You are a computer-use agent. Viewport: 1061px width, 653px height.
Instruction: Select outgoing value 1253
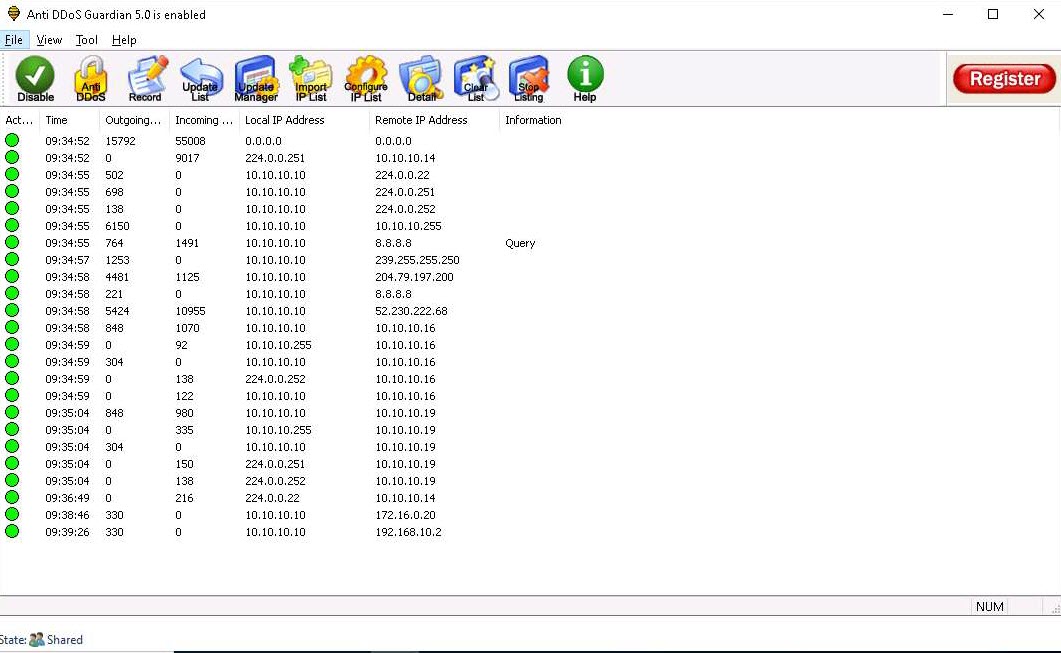tap(117, 260)
